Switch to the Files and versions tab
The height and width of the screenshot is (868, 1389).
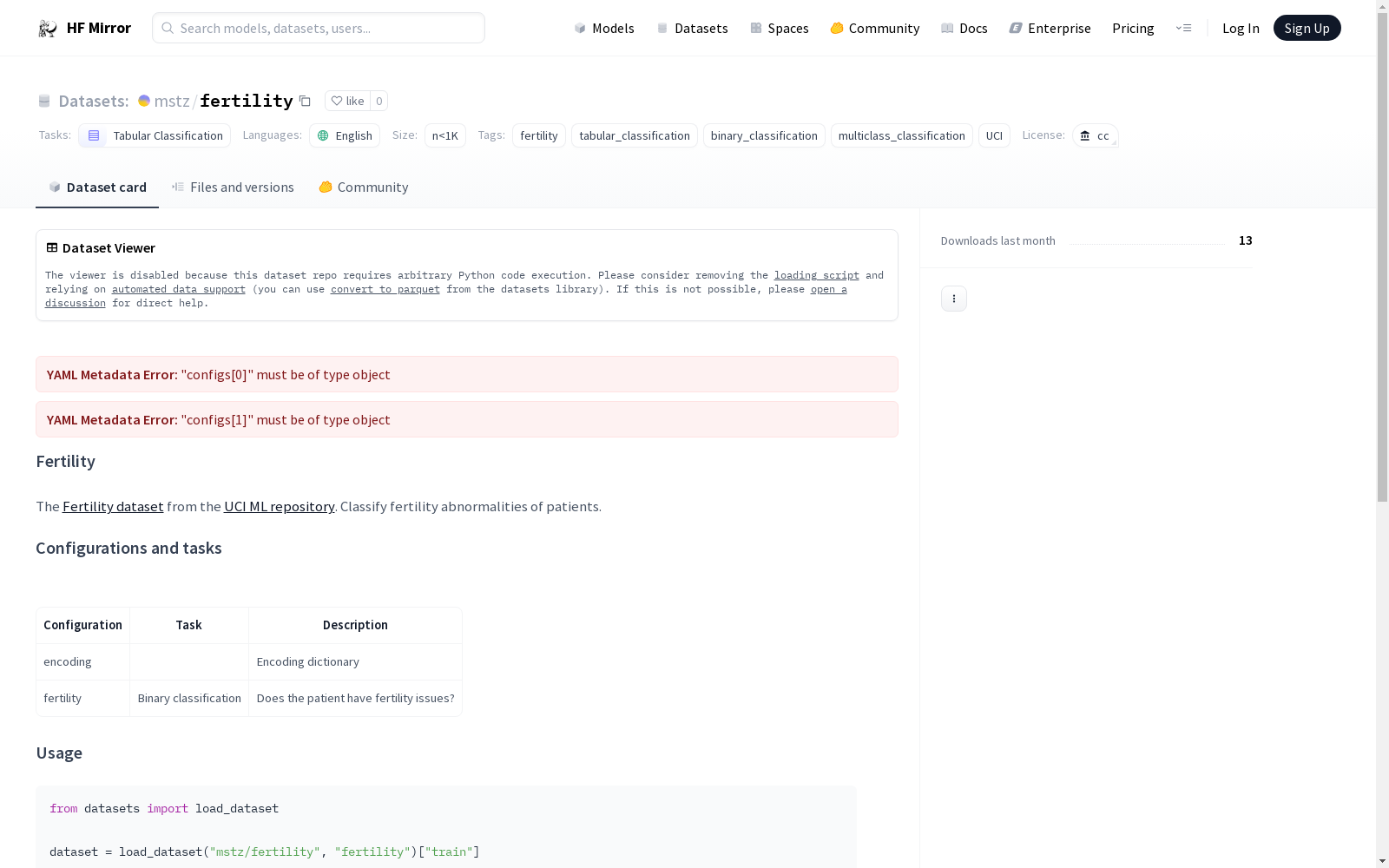coord(233,187)
